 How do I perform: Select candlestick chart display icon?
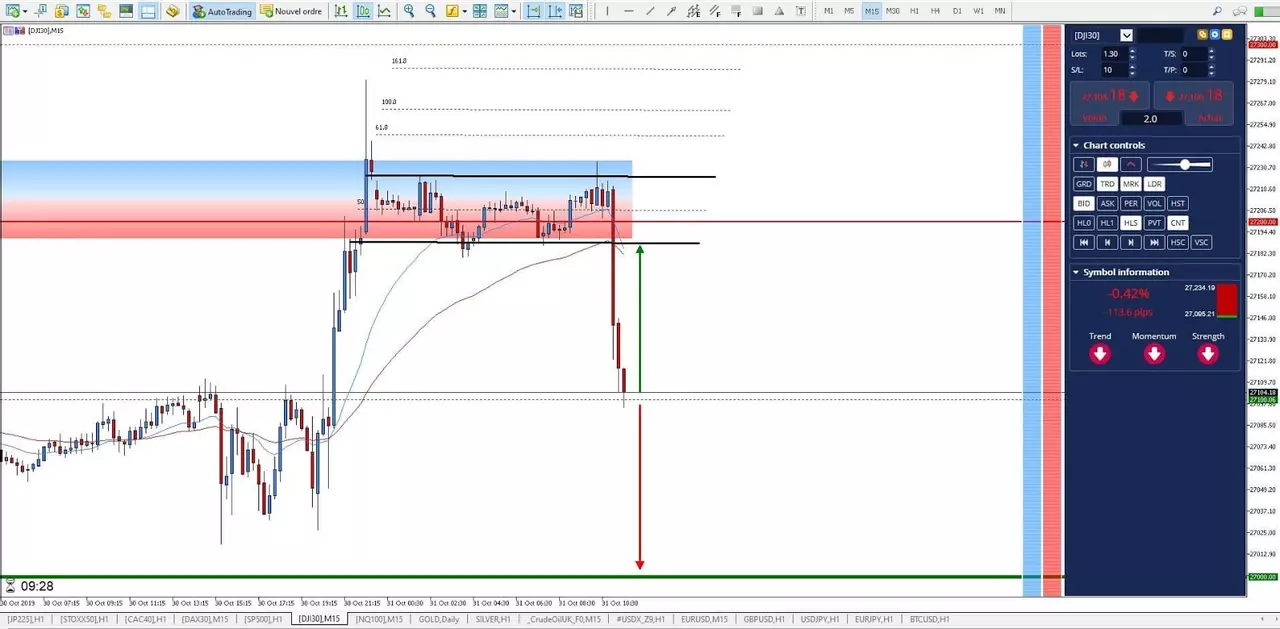(362, 11)
